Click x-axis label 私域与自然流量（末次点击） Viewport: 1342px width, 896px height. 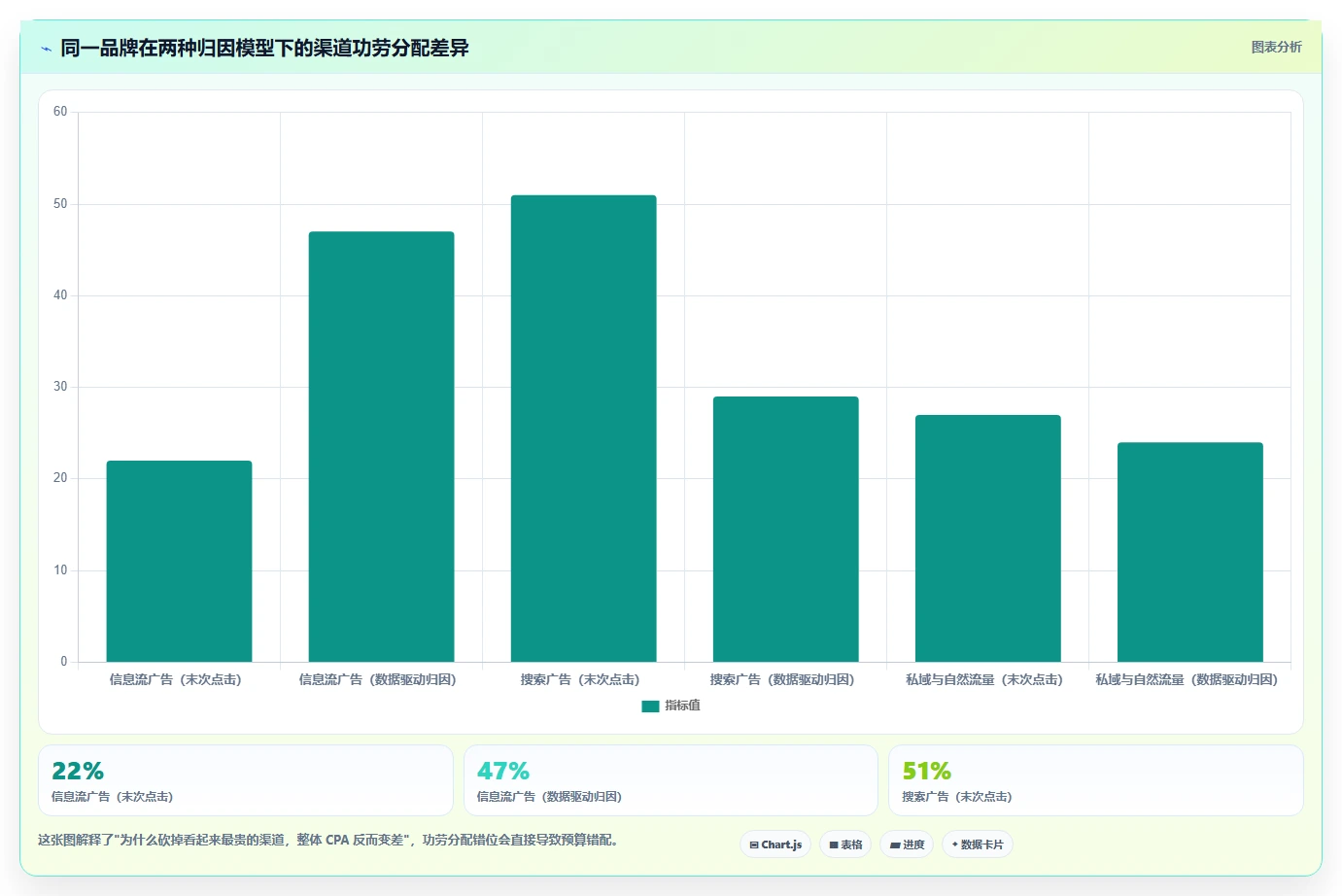(984, 679)
